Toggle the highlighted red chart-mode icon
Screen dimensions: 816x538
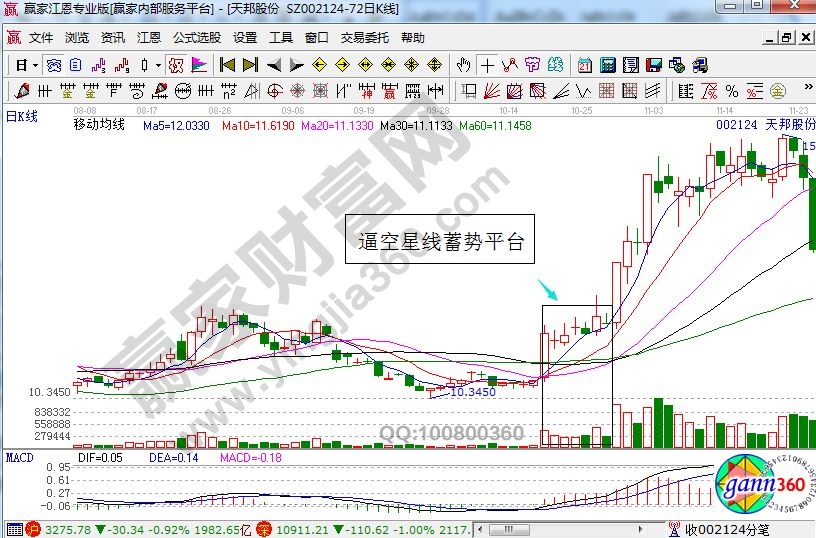[175, 65]
